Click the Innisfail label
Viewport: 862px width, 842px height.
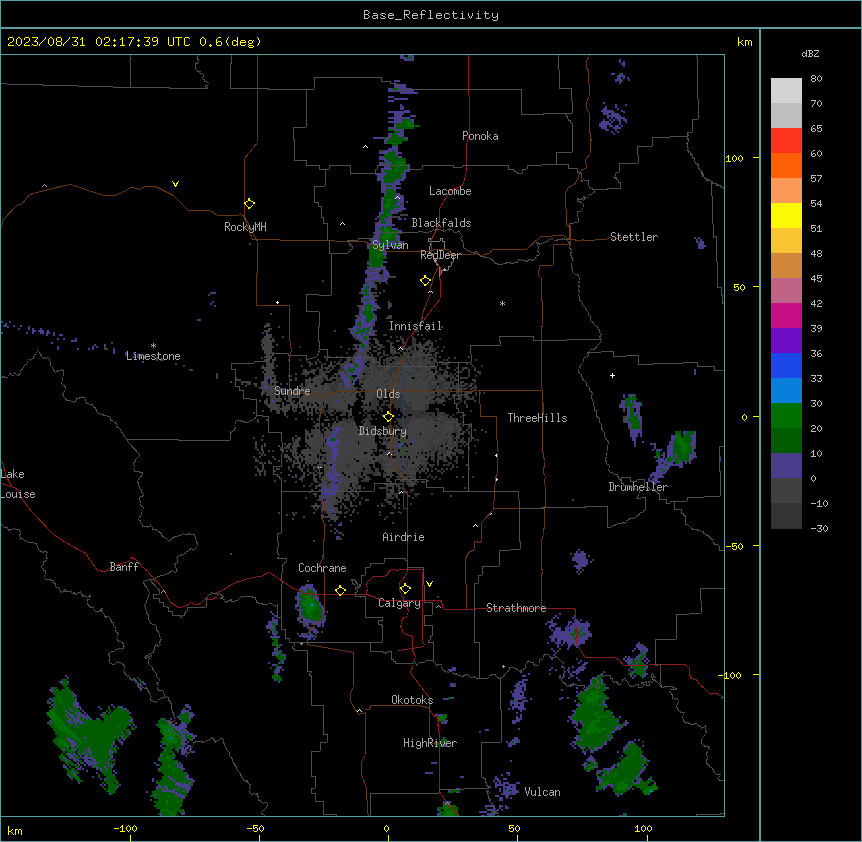[415, 326]
